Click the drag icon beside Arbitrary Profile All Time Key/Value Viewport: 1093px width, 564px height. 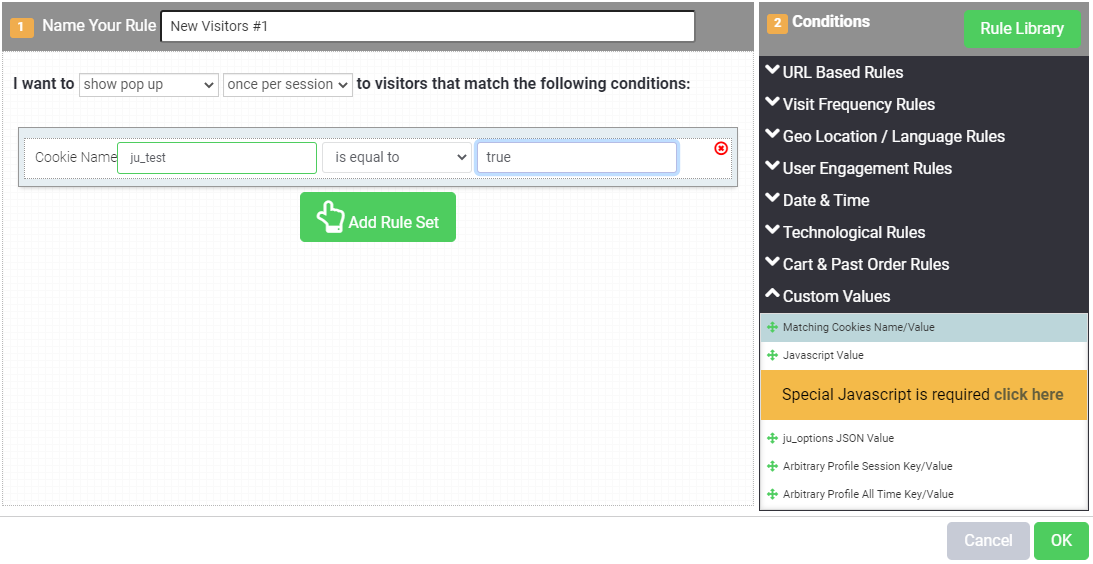[772, 494]
